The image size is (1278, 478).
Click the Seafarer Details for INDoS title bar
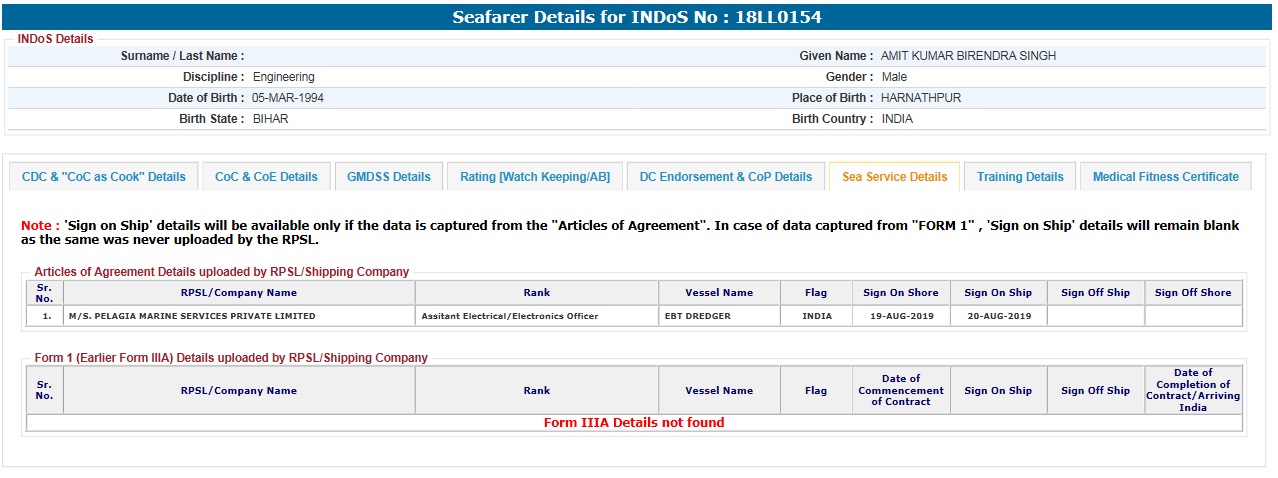click(637, 17)
